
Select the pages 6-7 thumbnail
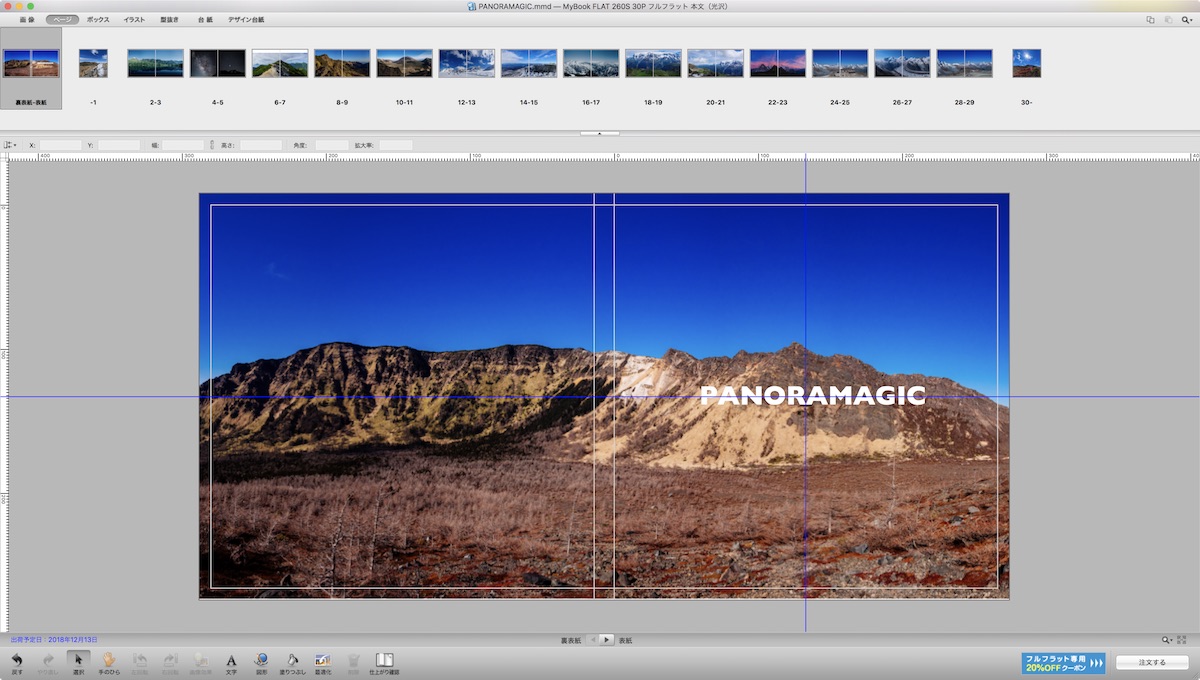tap(280, 64)
